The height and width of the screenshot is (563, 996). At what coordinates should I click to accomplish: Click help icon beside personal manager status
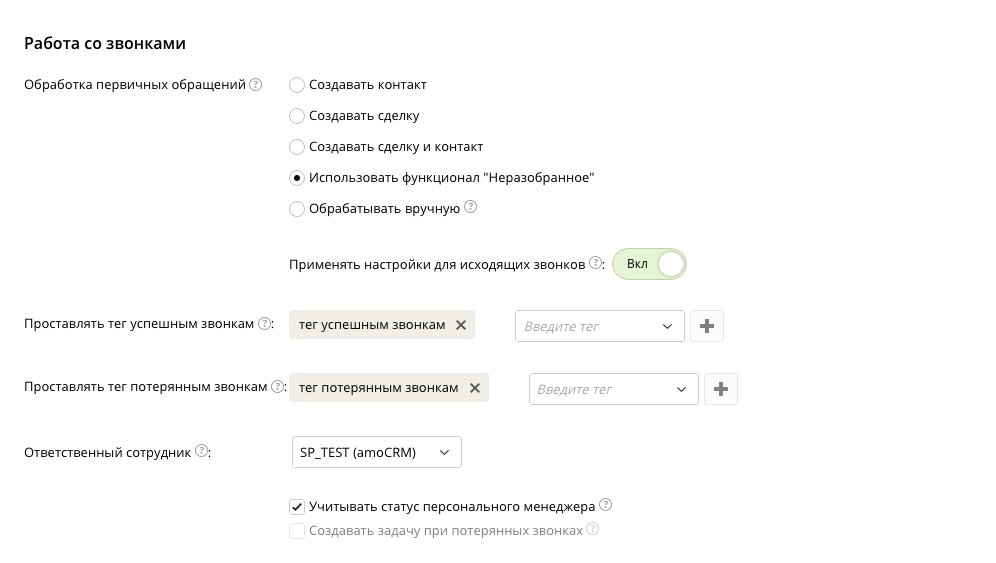point(605,506)
